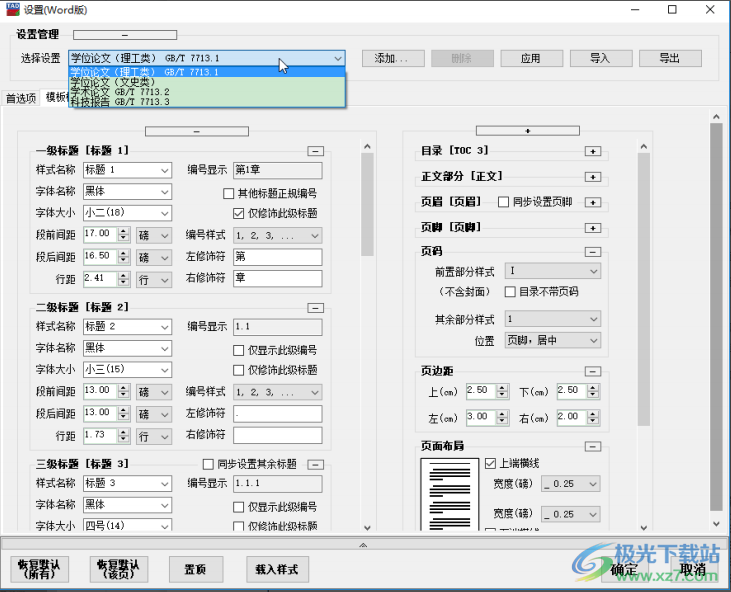Open 字体大小 dropdown showing 小二(18)

(x=165, y=213)
